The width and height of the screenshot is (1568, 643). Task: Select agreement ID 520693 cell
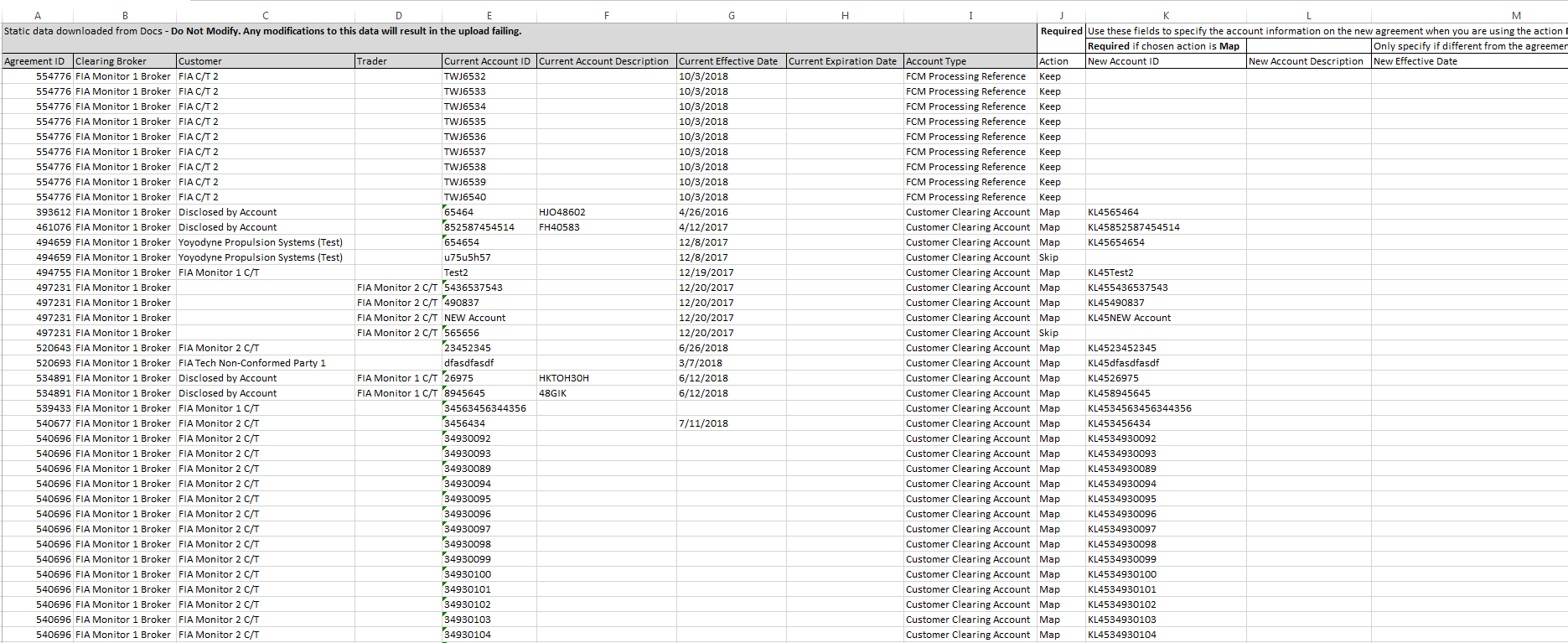(x=38, y=363)
